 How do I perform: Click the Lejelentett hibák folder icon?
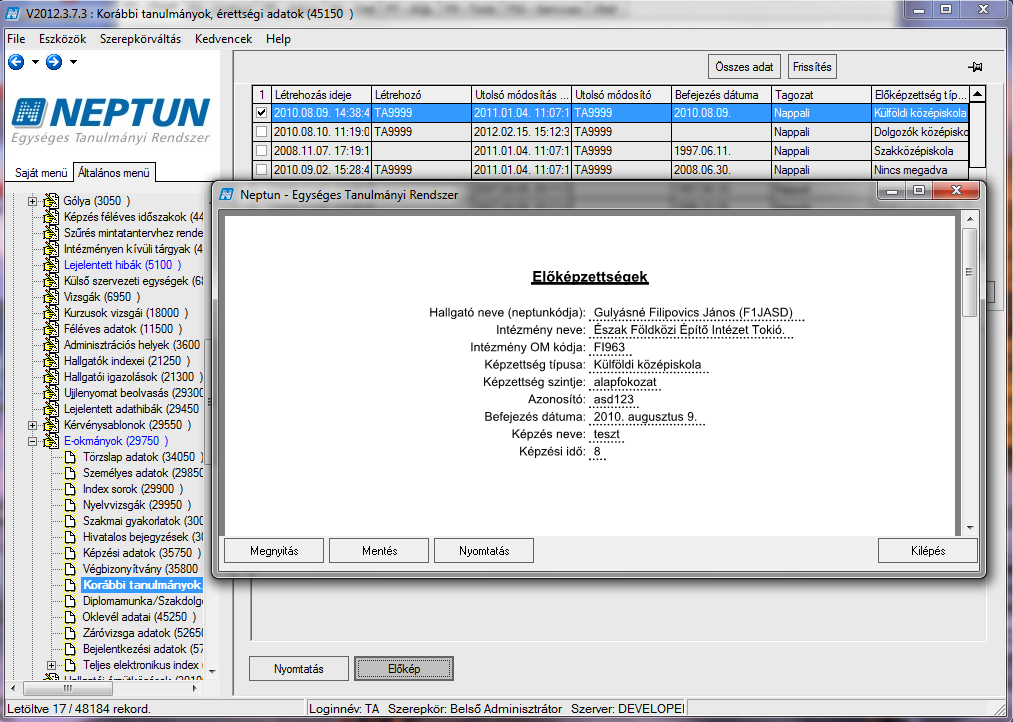51,265
